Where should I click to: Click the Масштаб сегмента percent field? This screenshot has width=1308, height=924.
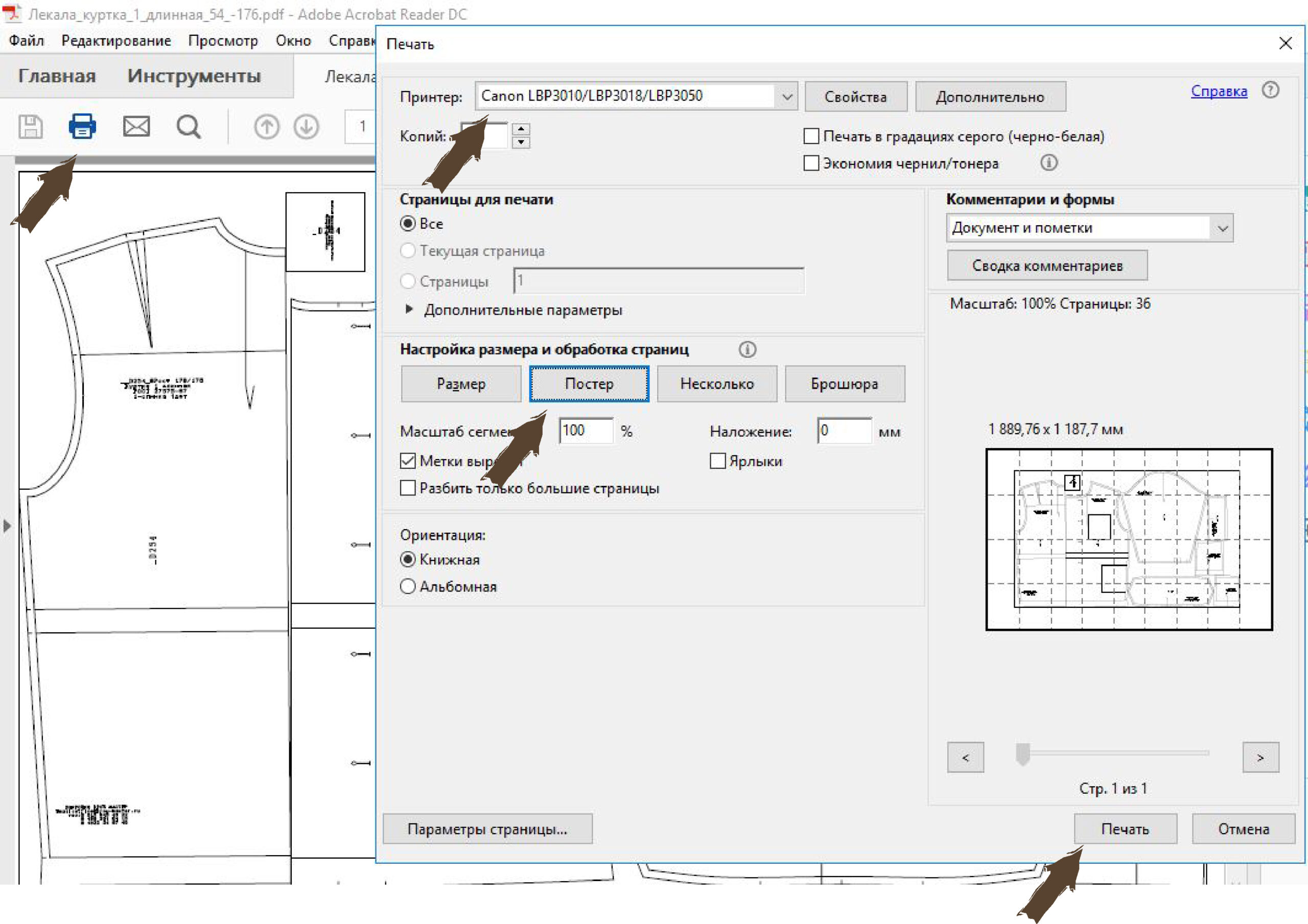[x=586, y=431]
